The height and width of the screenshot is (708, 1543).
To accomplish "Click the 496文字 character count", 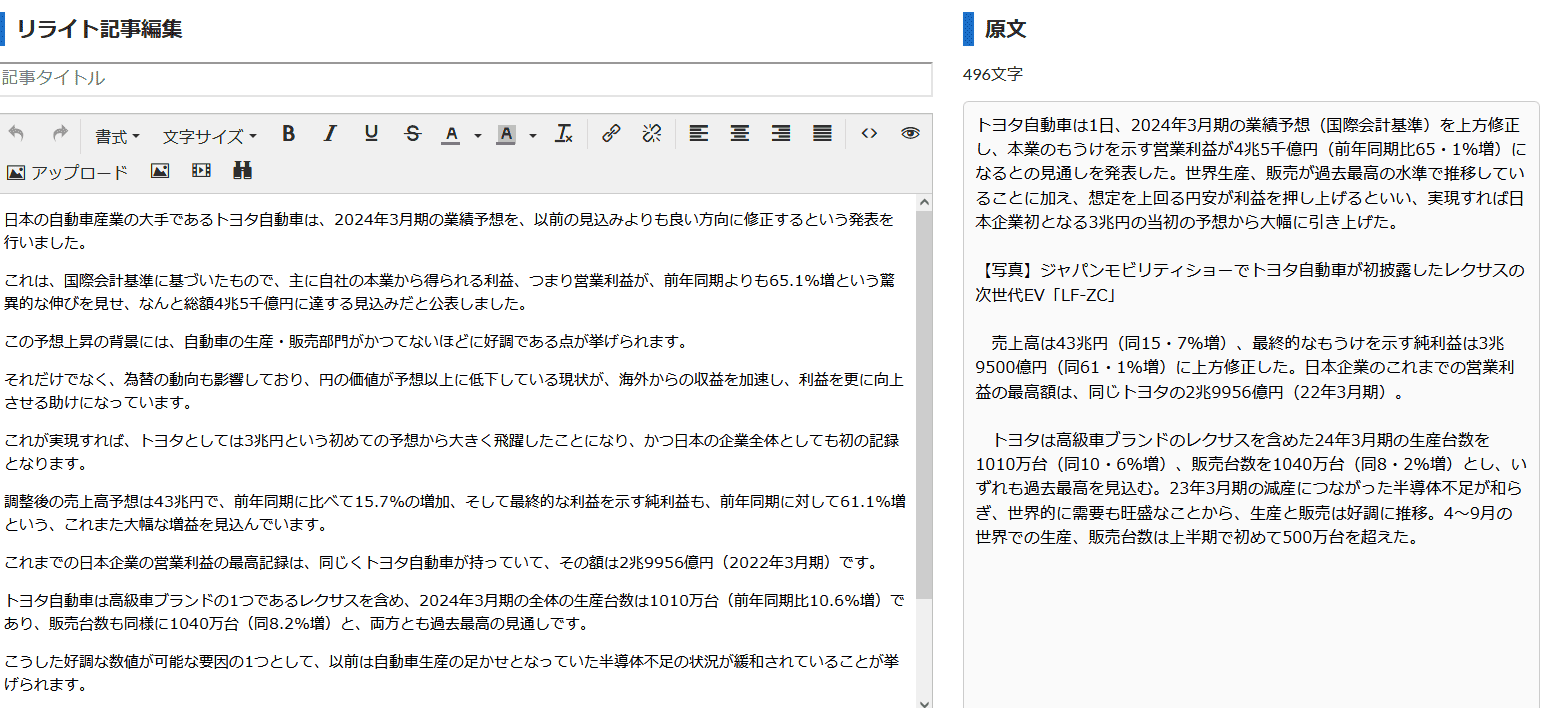I will [x=992, y=75].
